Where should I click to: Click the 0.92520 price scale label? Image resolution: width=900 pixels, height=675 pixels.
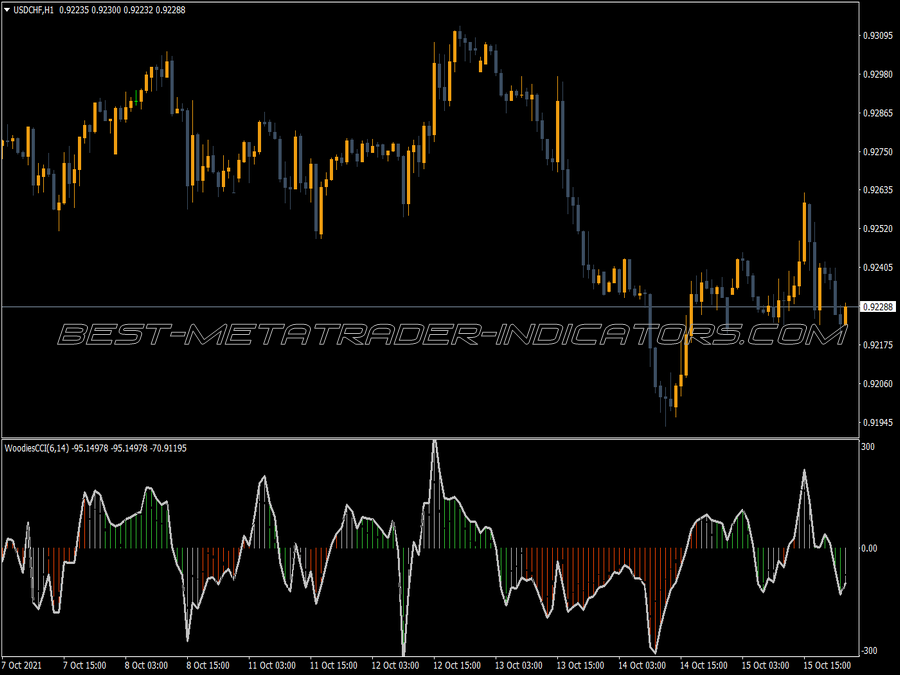click(878, 229)
